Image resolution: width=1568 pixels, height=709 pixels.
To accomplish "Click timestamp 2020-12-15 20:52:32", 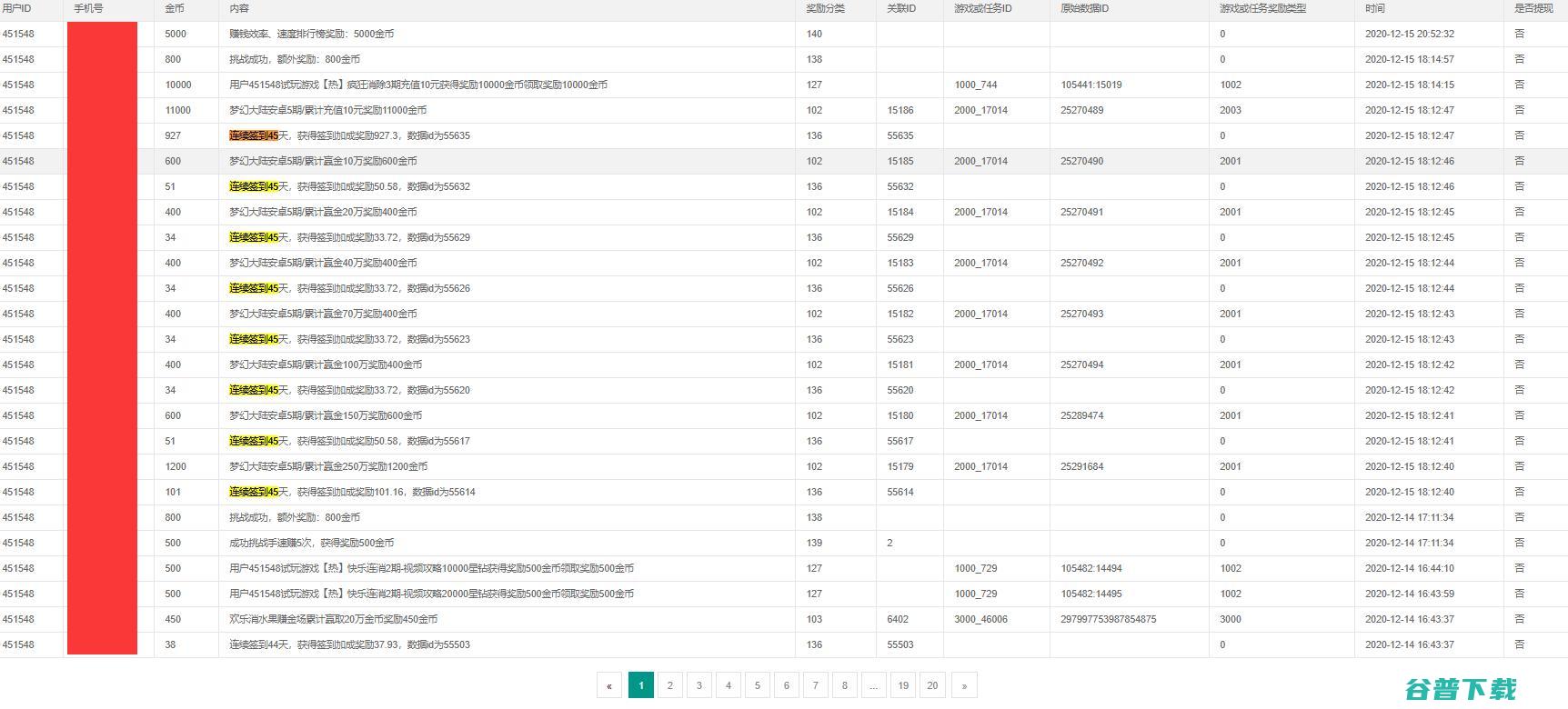I will (1410, 34).
